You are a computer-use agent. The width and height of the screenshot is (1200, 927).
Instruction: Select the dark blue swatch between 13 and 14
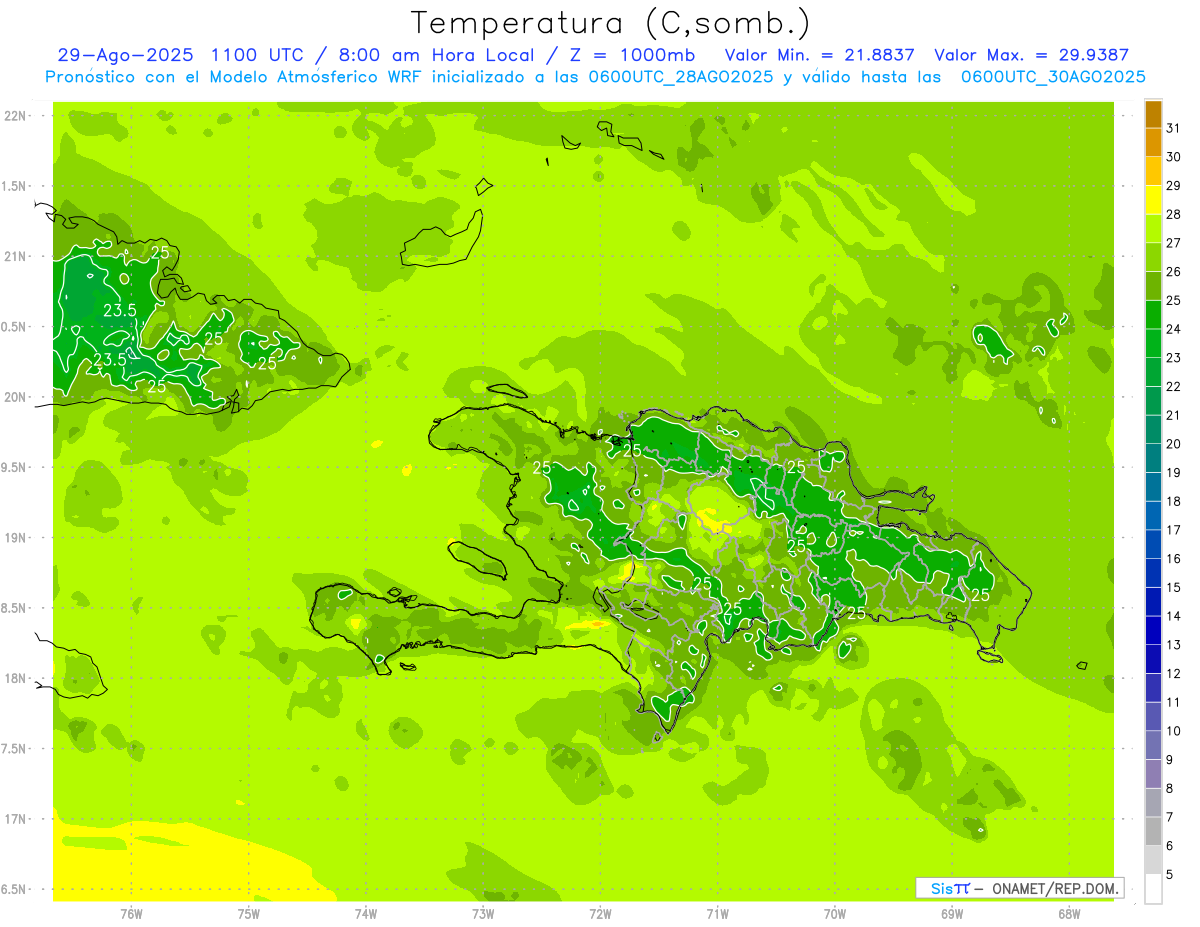1153,631
